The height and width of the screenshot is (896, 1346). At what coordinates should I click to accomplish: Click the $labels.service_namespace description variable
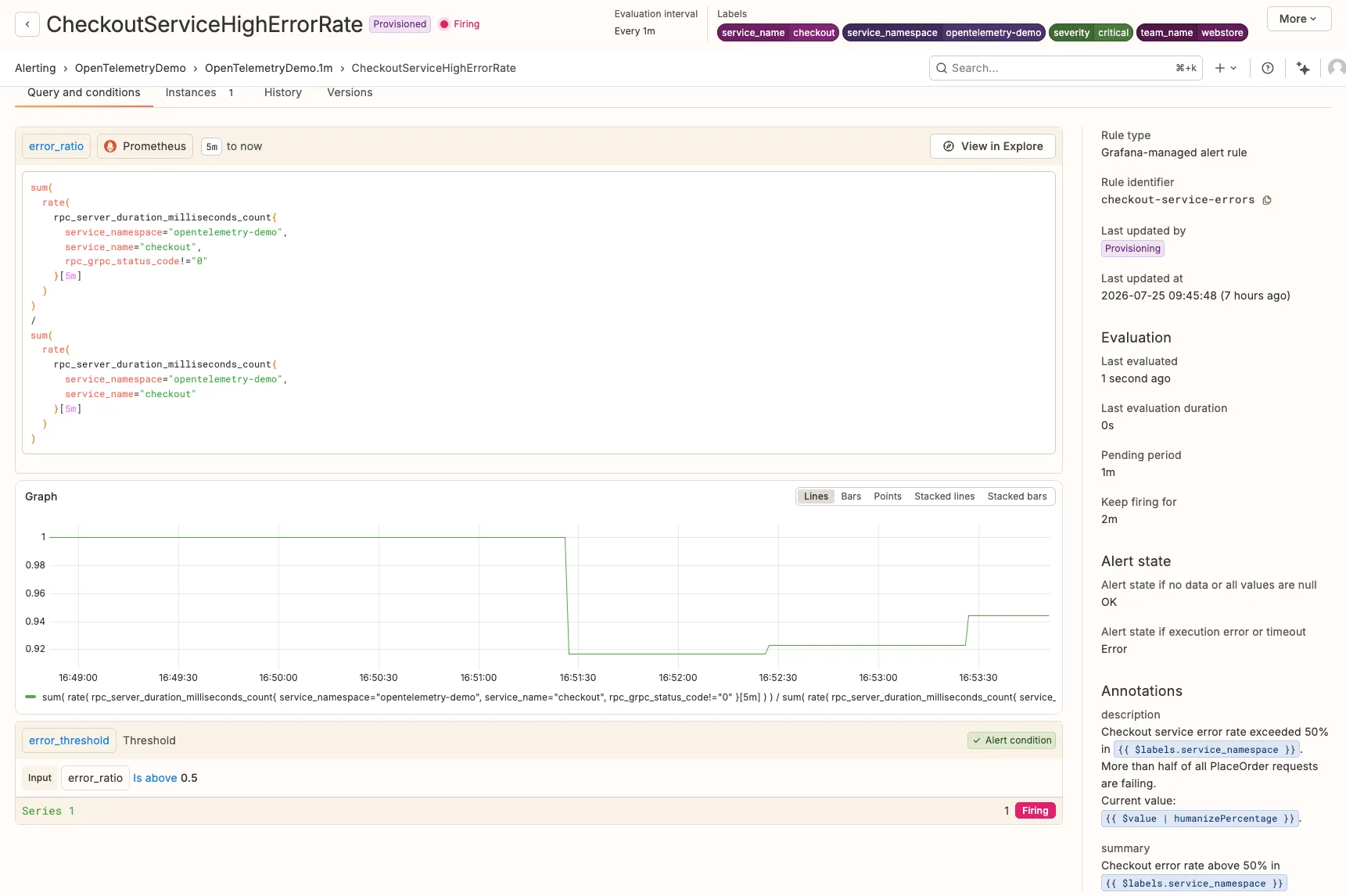pos(1206,750)
